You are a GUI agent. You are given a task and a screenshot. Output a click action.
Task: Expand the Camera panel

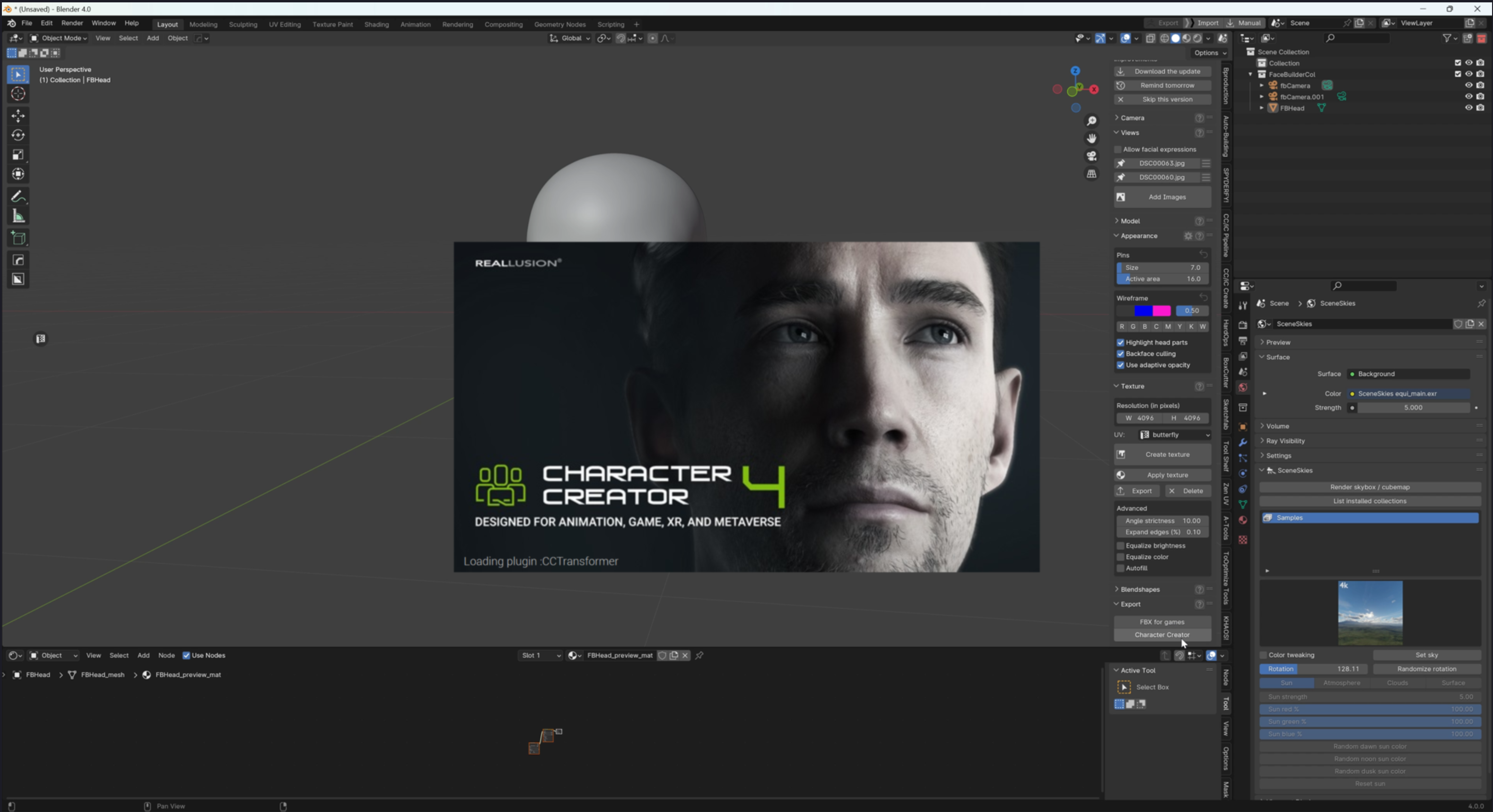click(1132, 118)
